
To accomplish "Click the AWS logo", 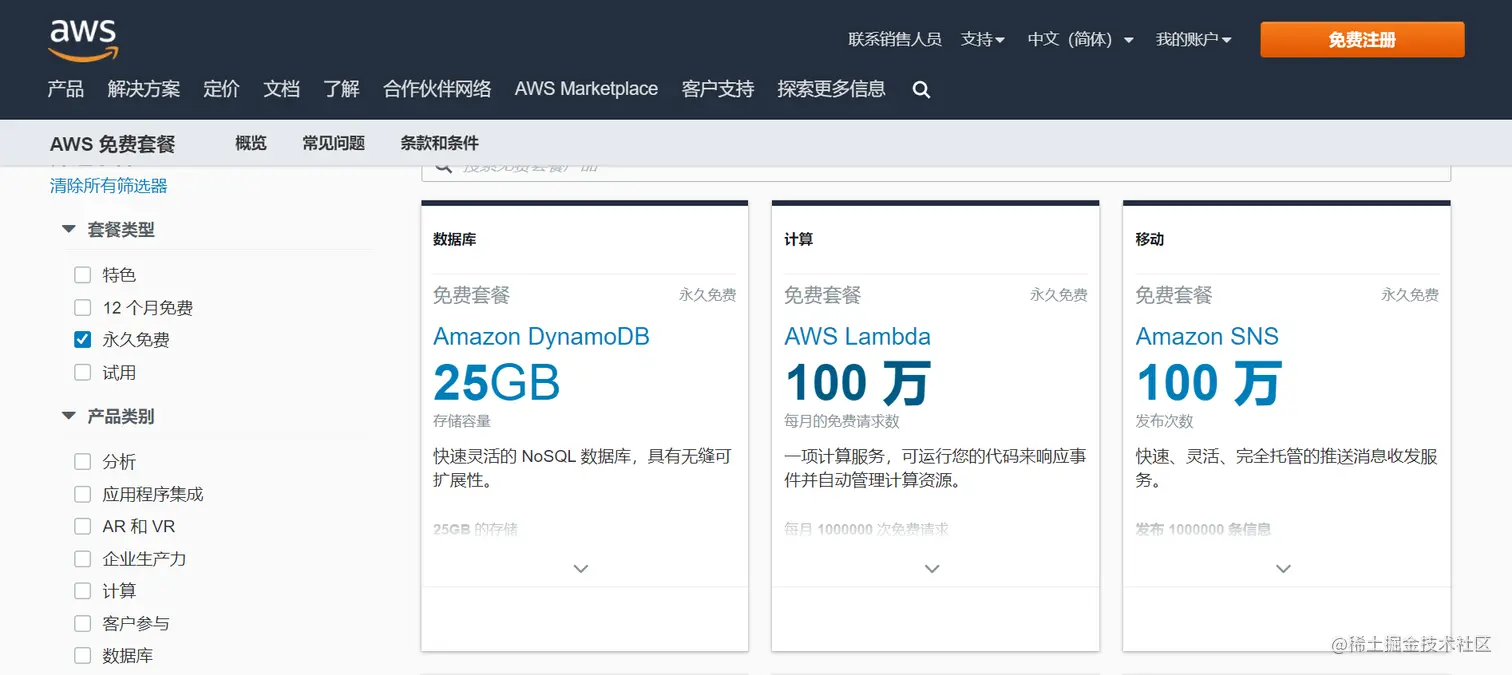I will point(83,40).
